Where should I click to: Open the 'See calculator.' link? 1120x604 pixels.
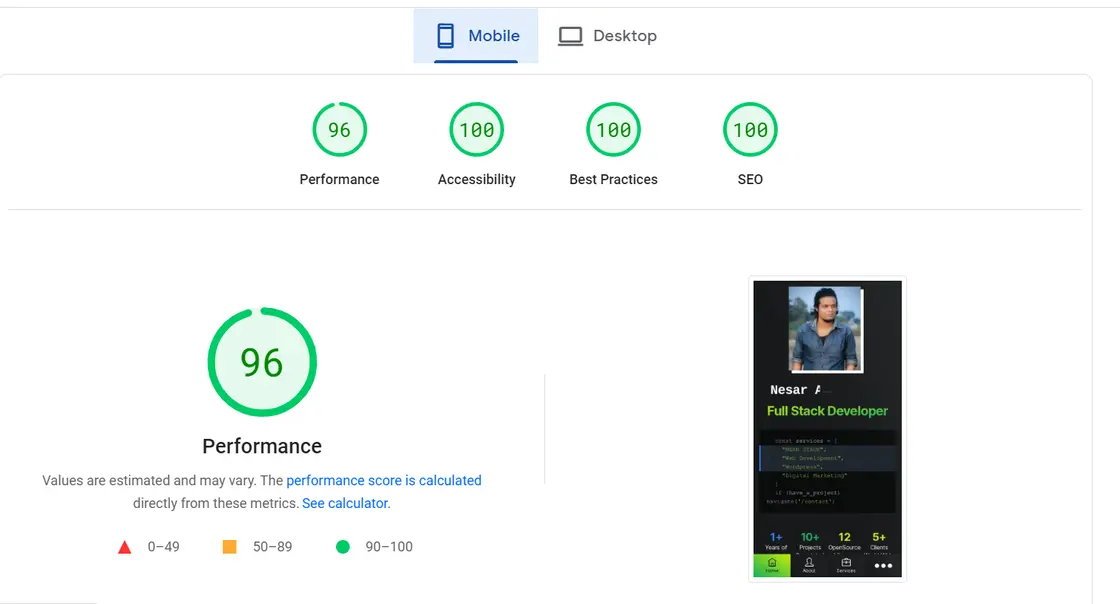pos(346,503)
